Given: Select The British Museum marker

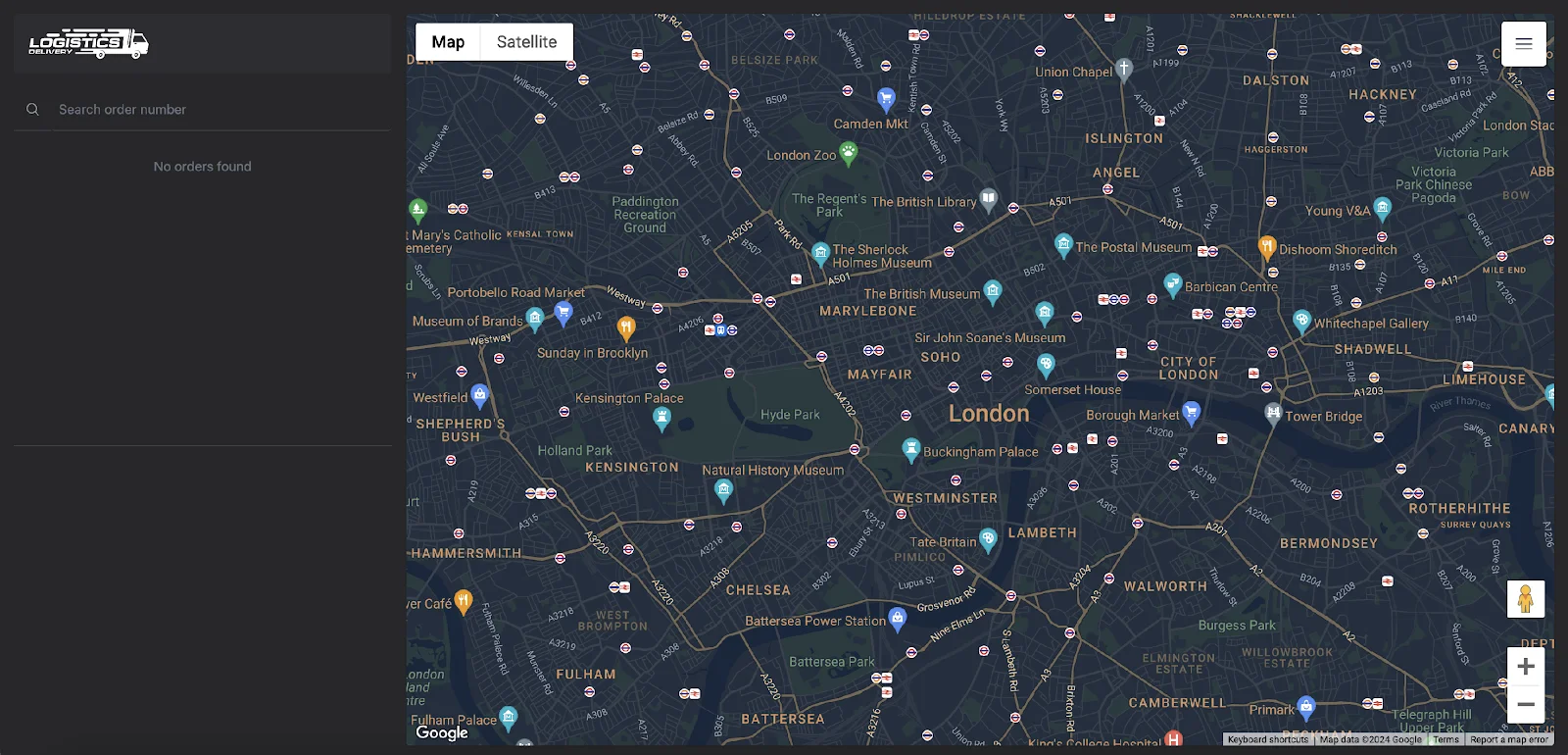Looking at the screenshot, I should 993,291.
